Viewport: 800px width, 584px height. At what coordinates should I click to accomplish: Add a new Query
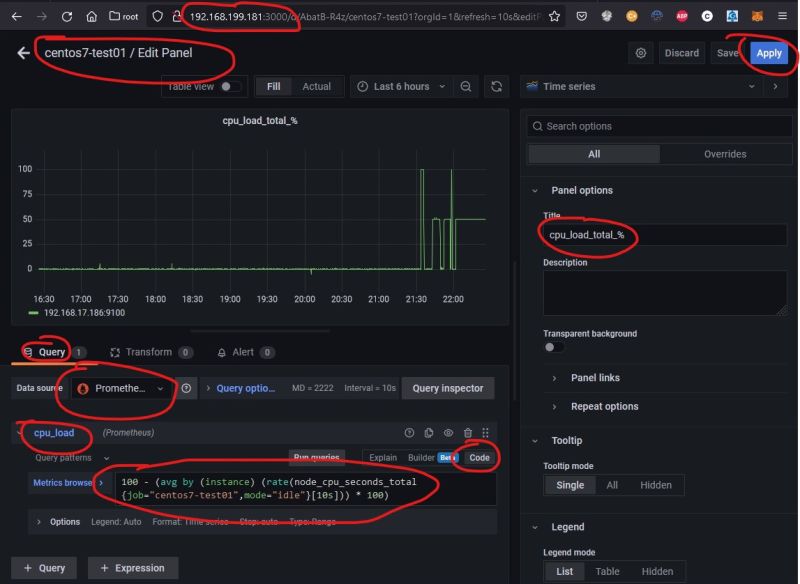44,568
